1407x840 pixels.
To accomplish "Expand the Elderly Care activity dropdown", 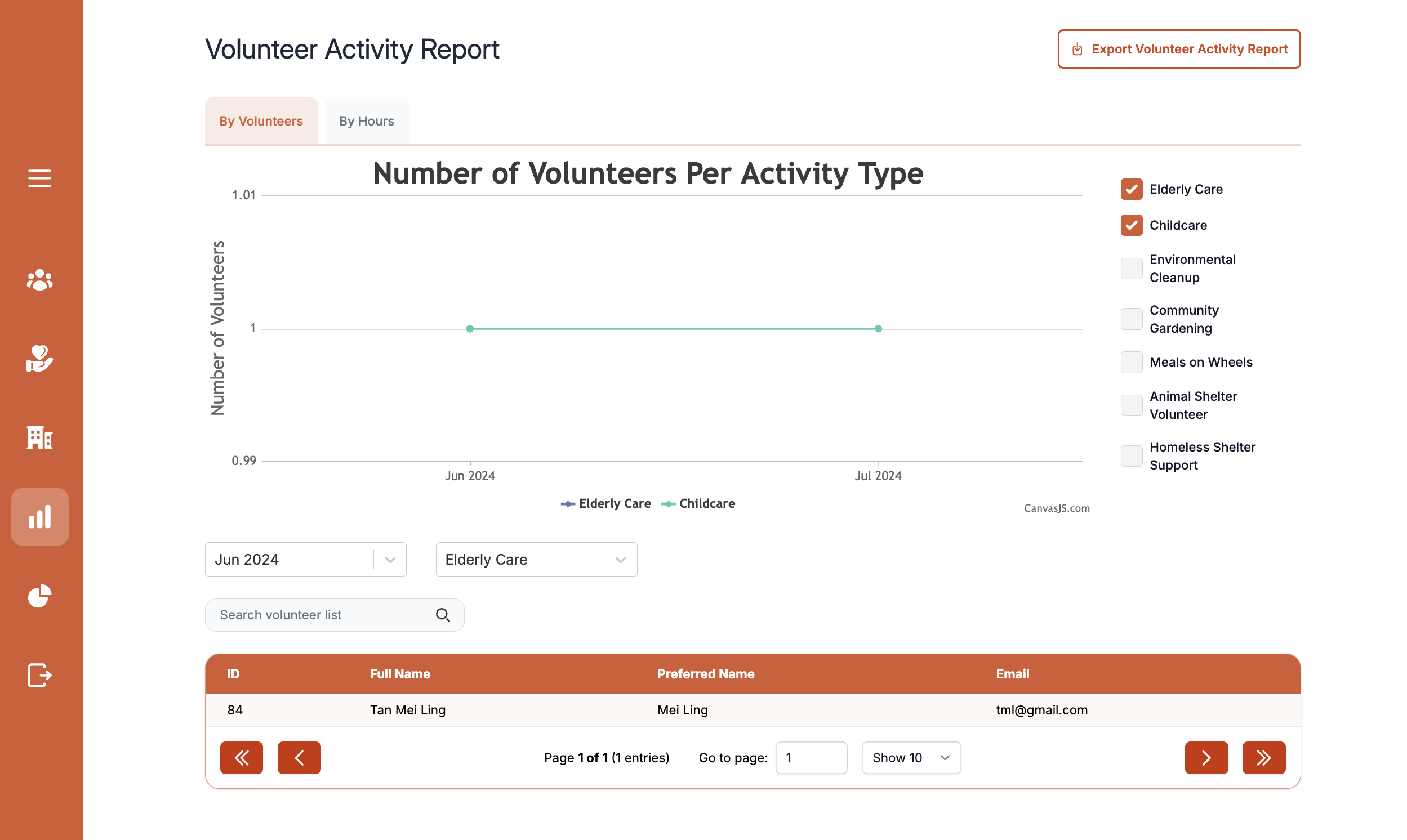I will tap(621, 560).
